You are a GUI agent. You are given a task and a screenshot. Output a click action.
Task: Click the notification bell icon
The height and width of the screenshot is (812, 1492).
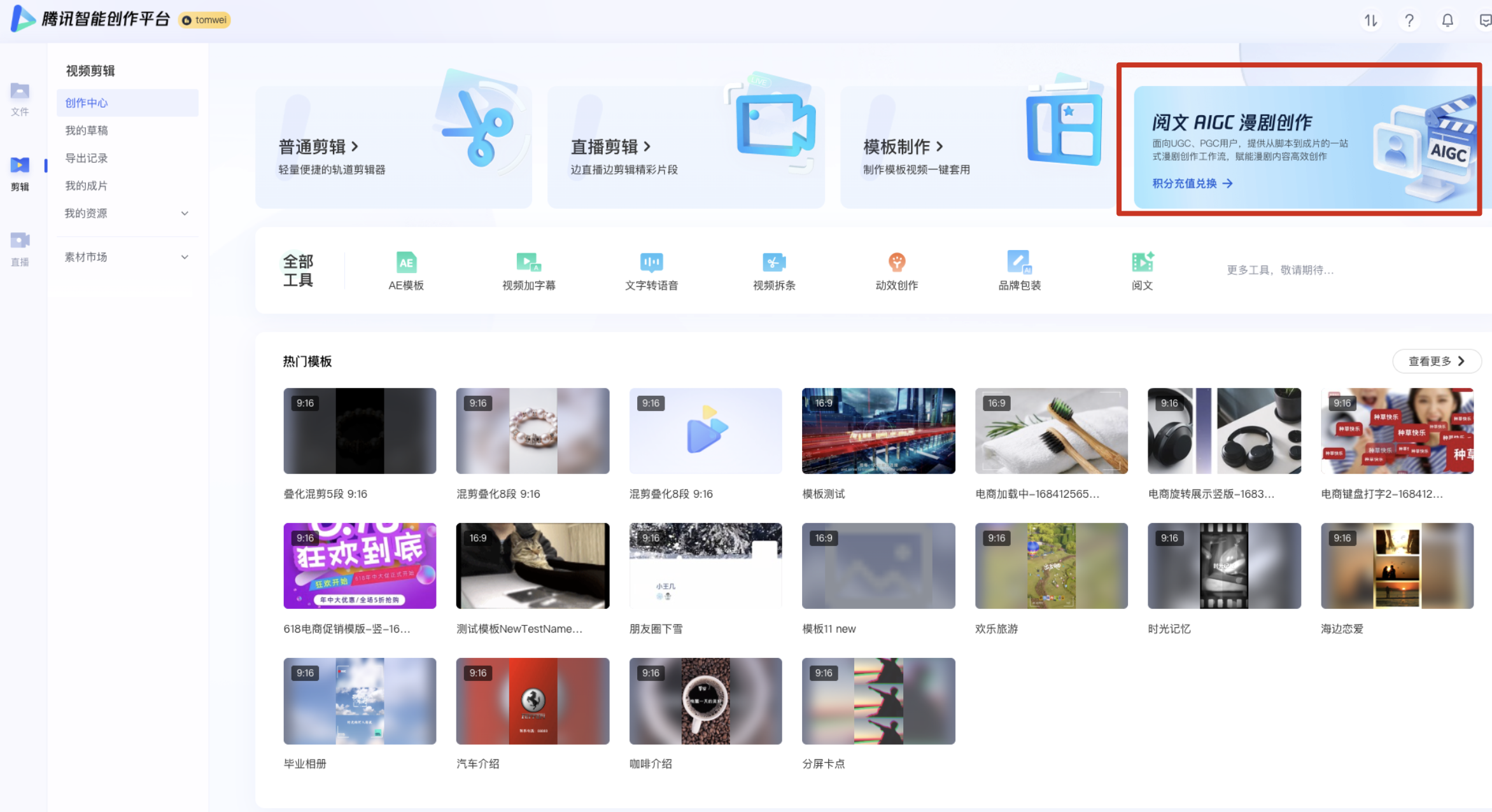[1447, 20]
